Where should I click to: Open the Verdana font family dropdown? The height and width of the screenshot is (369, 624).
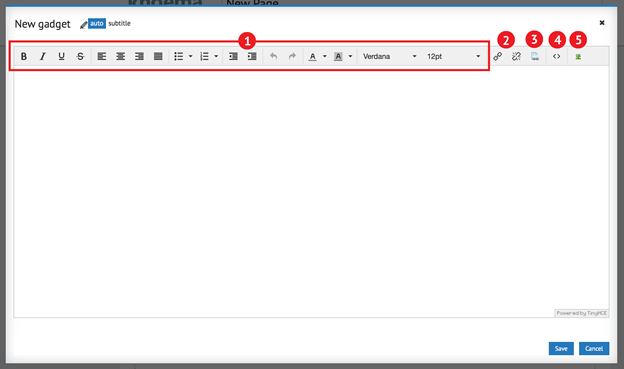(389, 57)
